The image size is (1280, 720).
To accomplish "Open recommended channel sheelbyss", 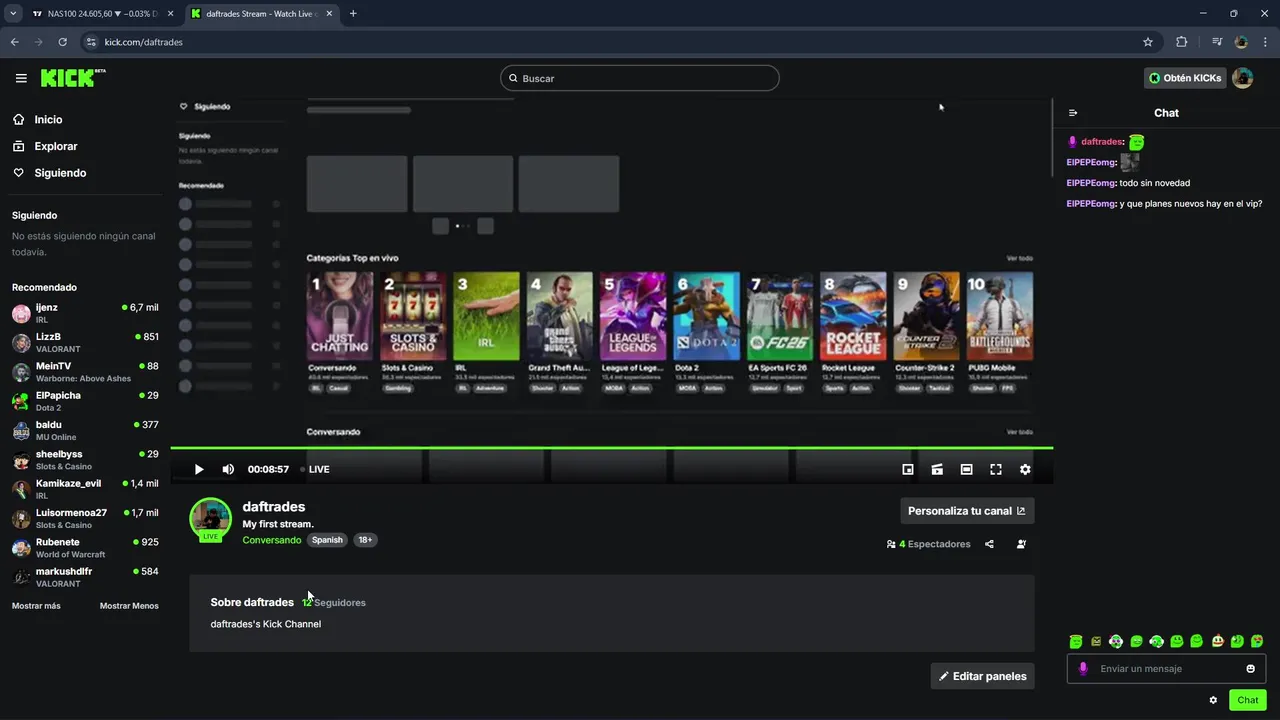I will click(x=85, y=460).
